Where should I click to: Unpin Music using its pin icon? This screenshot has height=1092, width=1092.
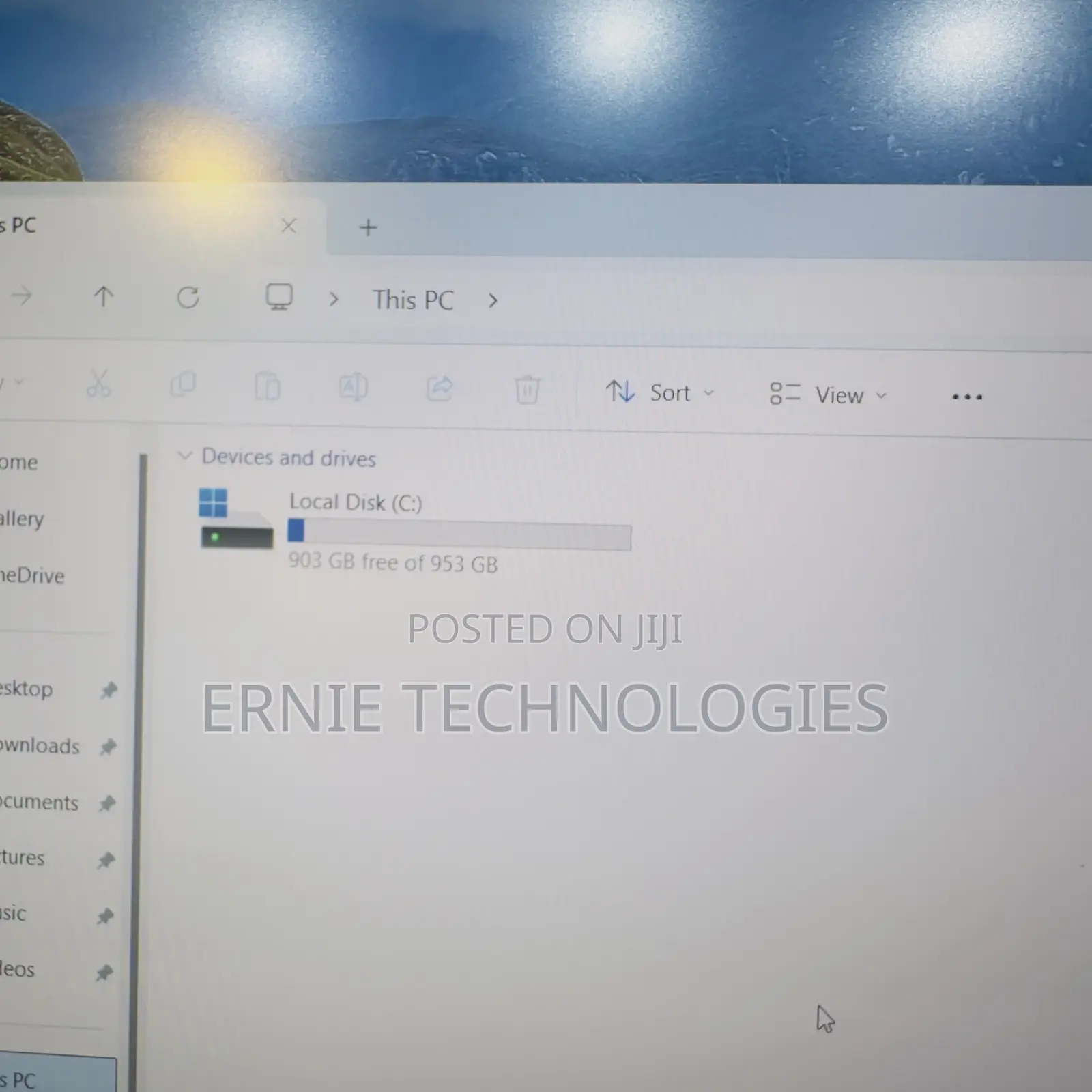point(105,916)
